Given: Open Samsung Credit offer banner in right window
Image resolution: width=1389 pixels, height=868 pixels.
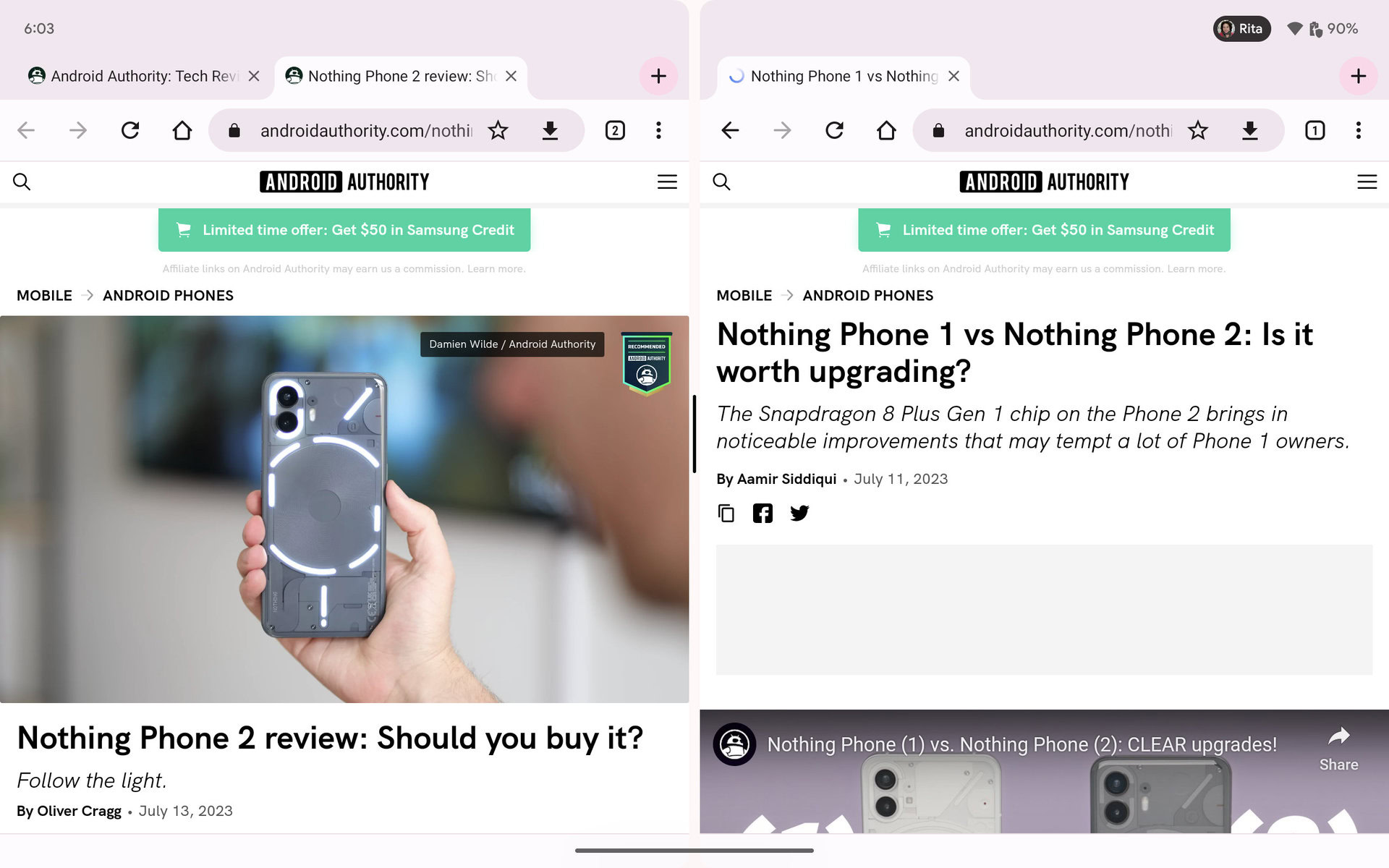Looking at the screenshot, I should pos(1044,230).
